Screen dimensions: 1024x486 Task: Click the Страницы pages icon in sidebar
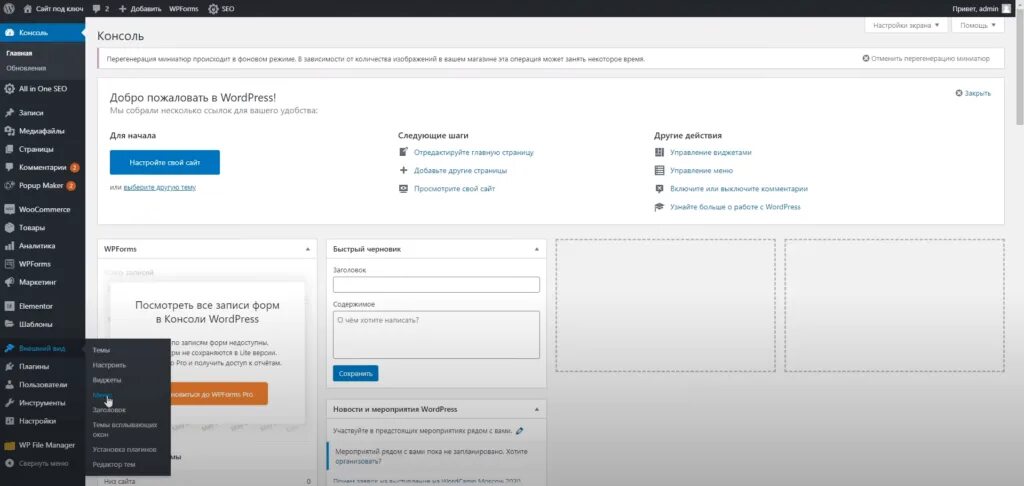(10, 149)
